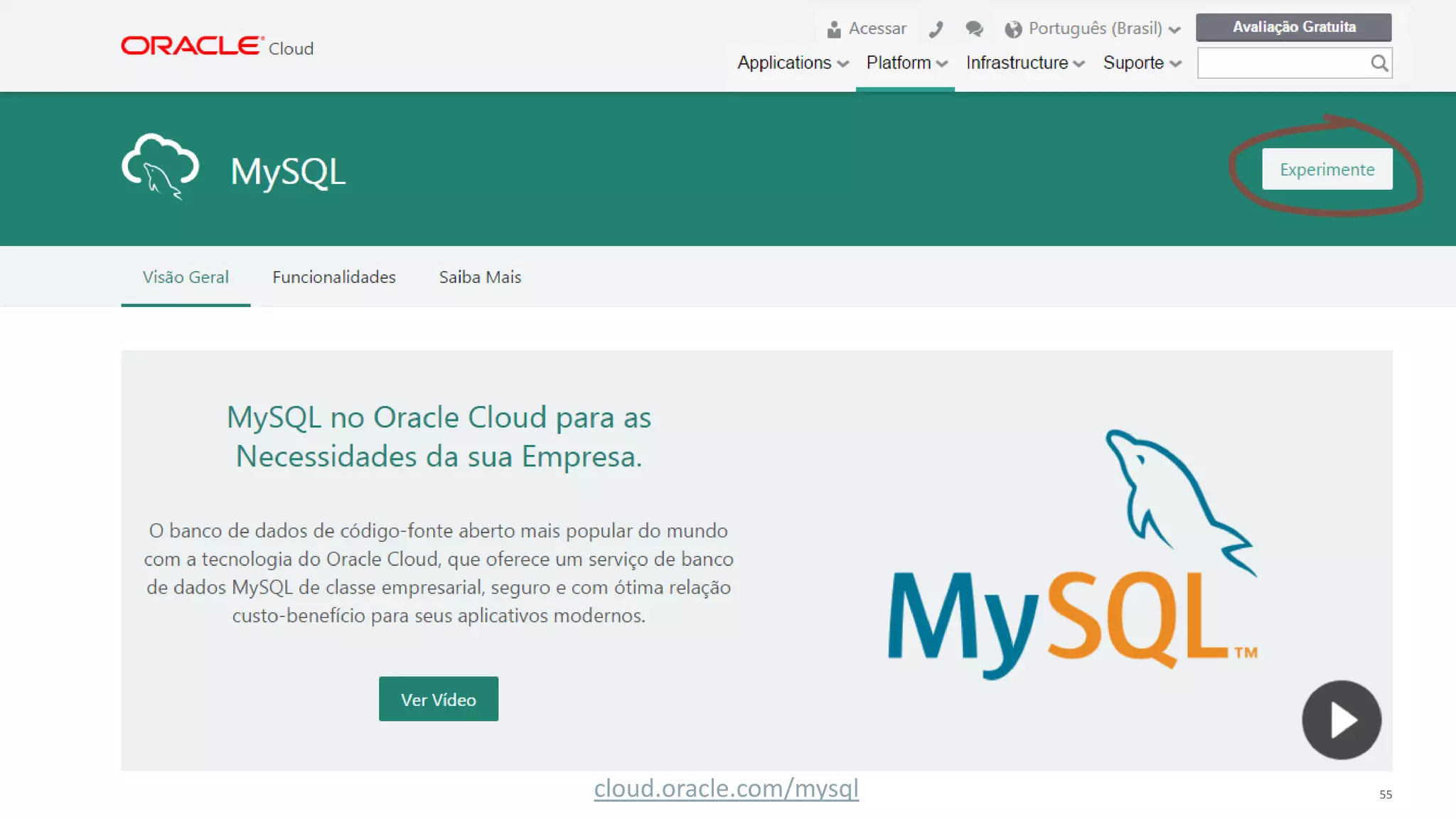Expand the Applications menu
Viewport: 1456px width, 819px height.
coord(793,63)
